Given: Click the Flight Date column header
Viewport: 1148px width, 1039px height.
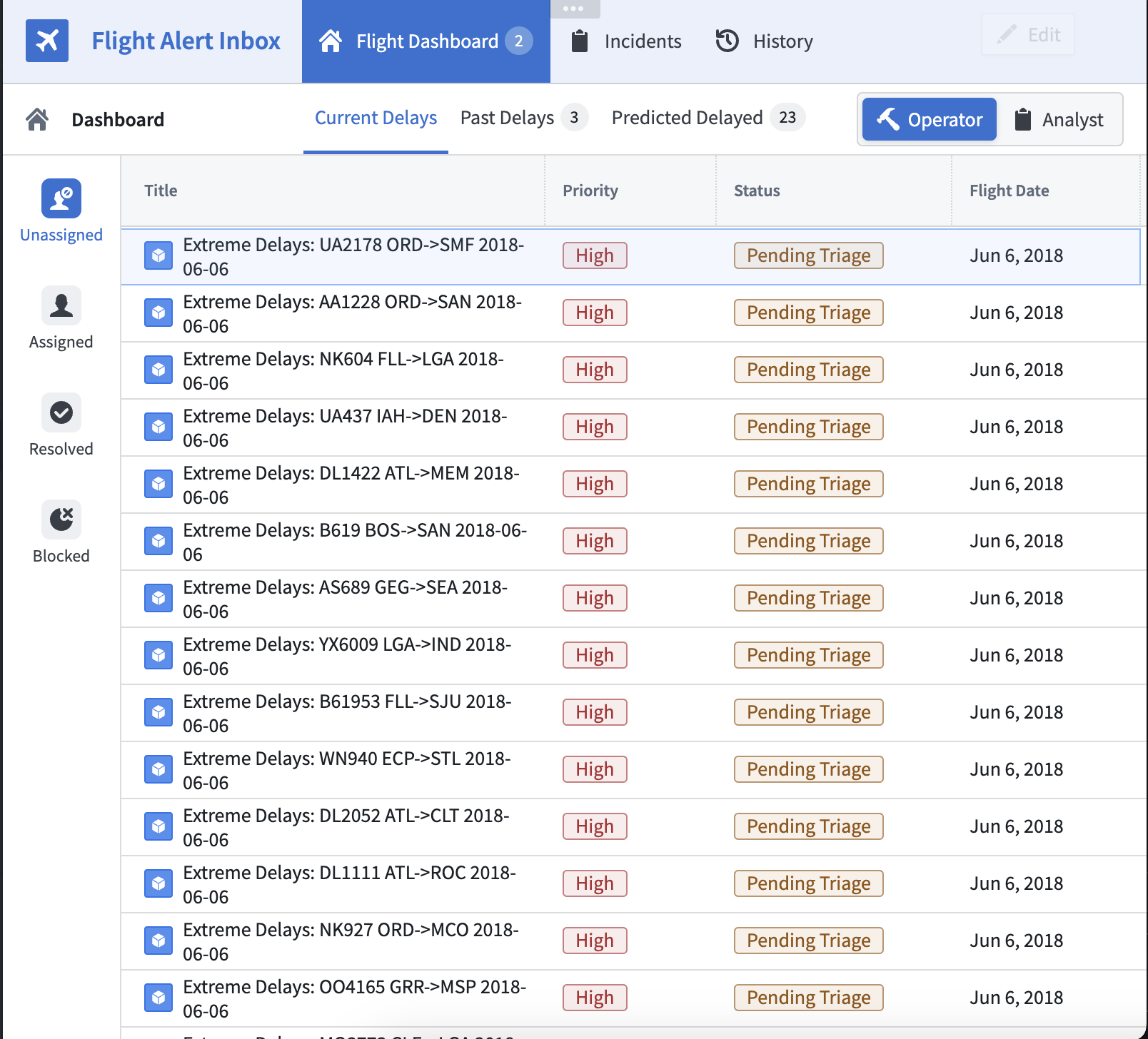Looking at the screenshot, I should point(1009,191).
